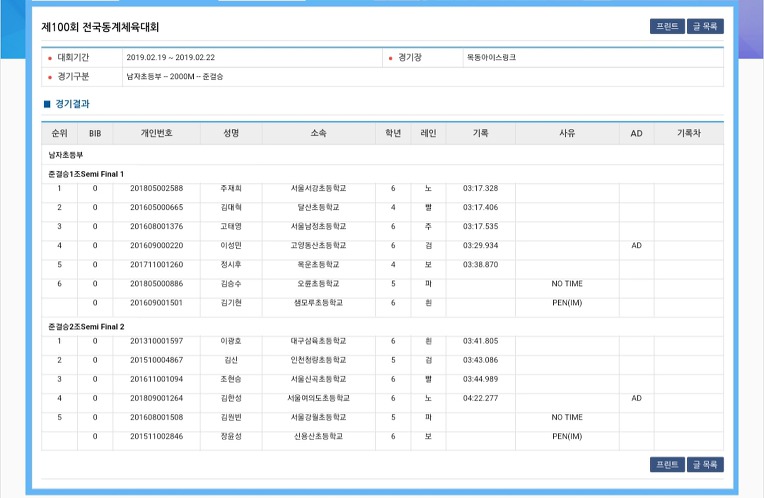Click the 사유 column header
The height and width of the screenshot is (498, 764).
[x=567, y=133]
